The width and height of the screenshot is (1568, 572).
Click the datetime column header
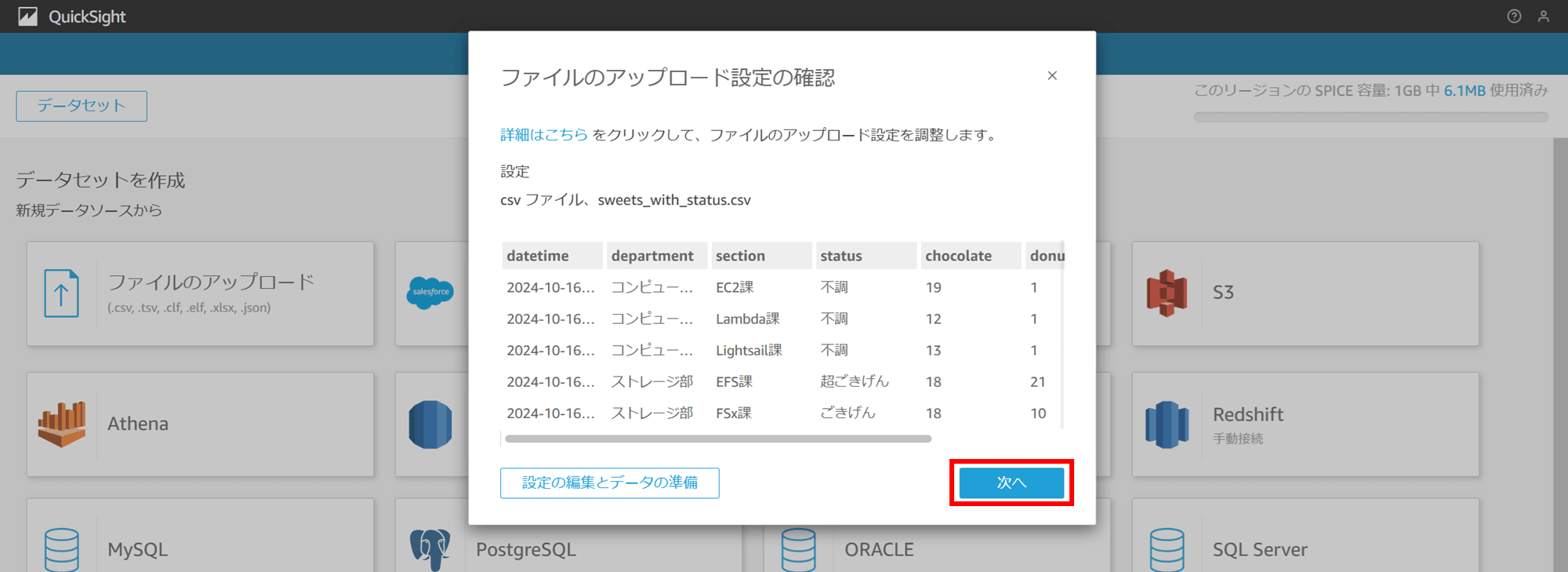552,256
